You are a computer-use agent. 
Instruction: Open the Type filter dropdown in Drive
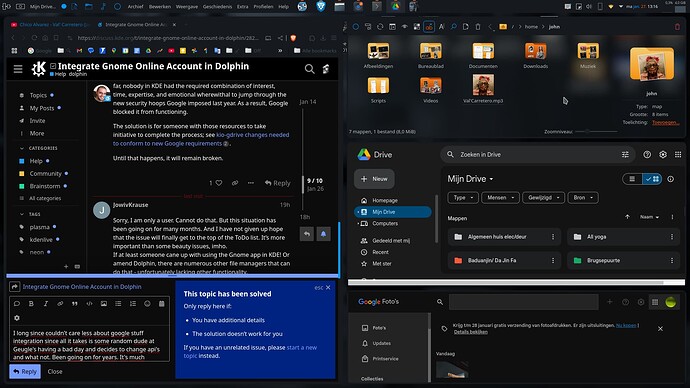pos(463,198)
